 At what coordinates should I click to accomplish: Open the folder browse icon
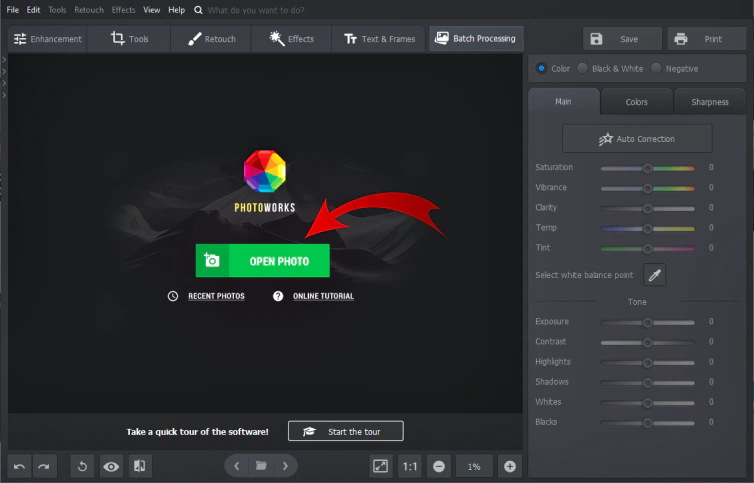click(x=261, y=466)
